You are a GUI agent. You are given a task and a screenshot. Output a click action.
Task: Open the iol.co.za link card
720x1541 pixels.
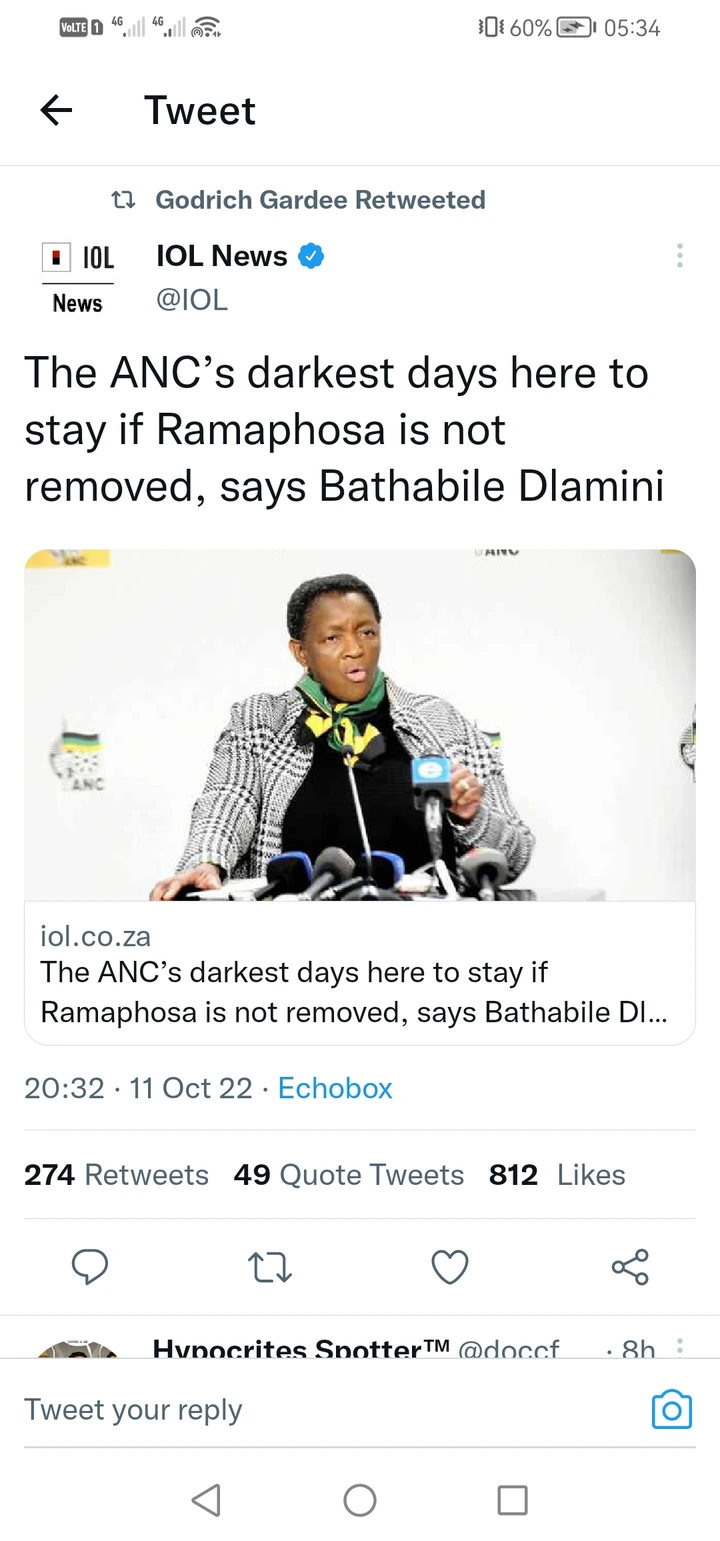click(x=360, y=974)
